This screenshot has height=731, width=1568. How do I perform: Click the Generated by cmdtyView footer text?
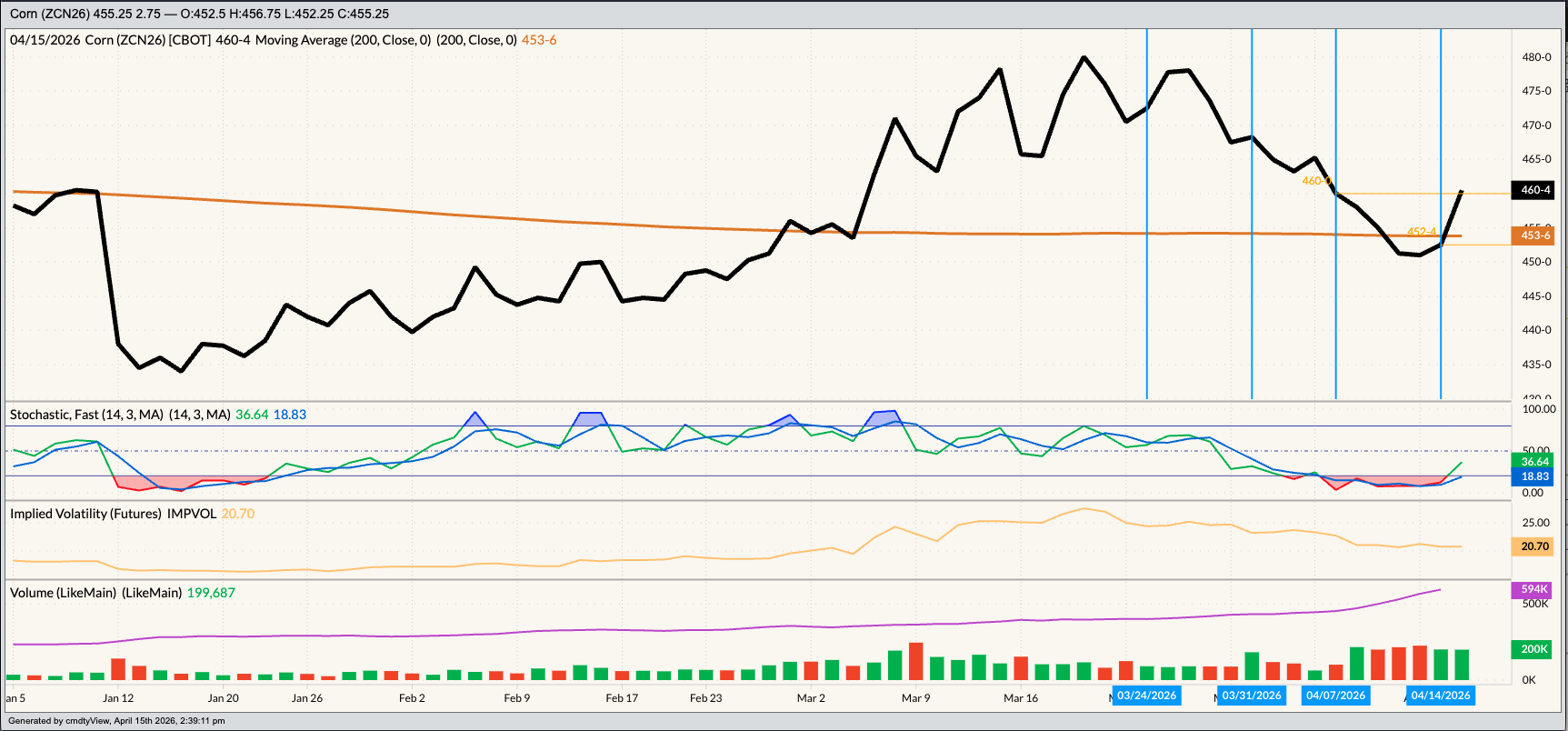(116, 721)
